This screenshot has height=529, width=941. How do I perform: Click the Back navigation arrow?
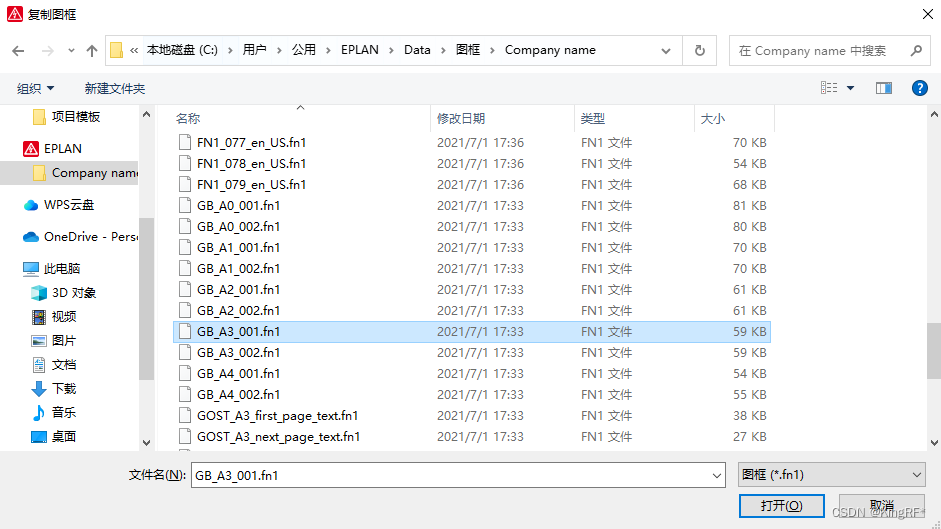18,50
